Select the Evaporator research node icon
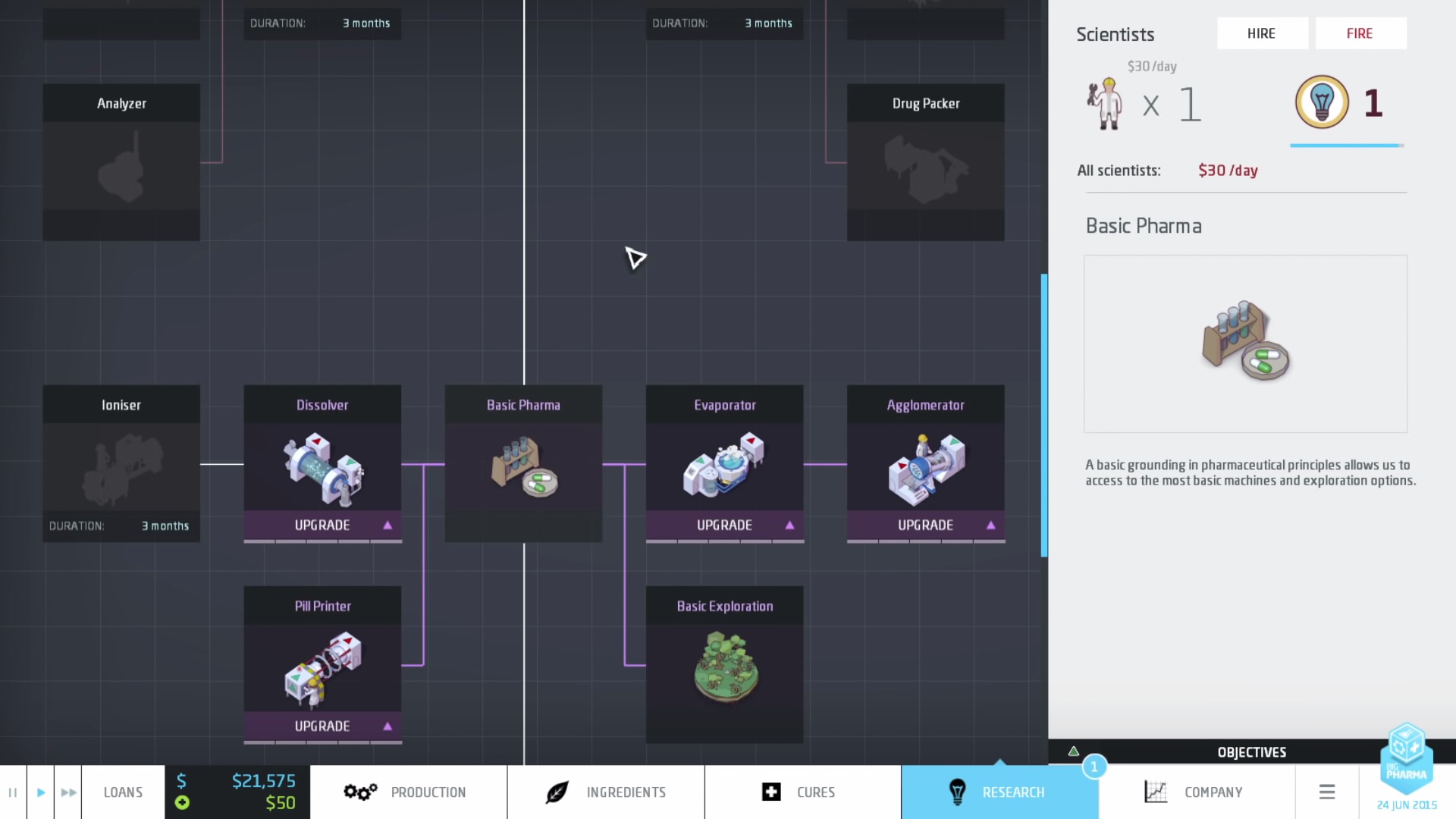Screen dimensions: 1456x819 (724, 466)
